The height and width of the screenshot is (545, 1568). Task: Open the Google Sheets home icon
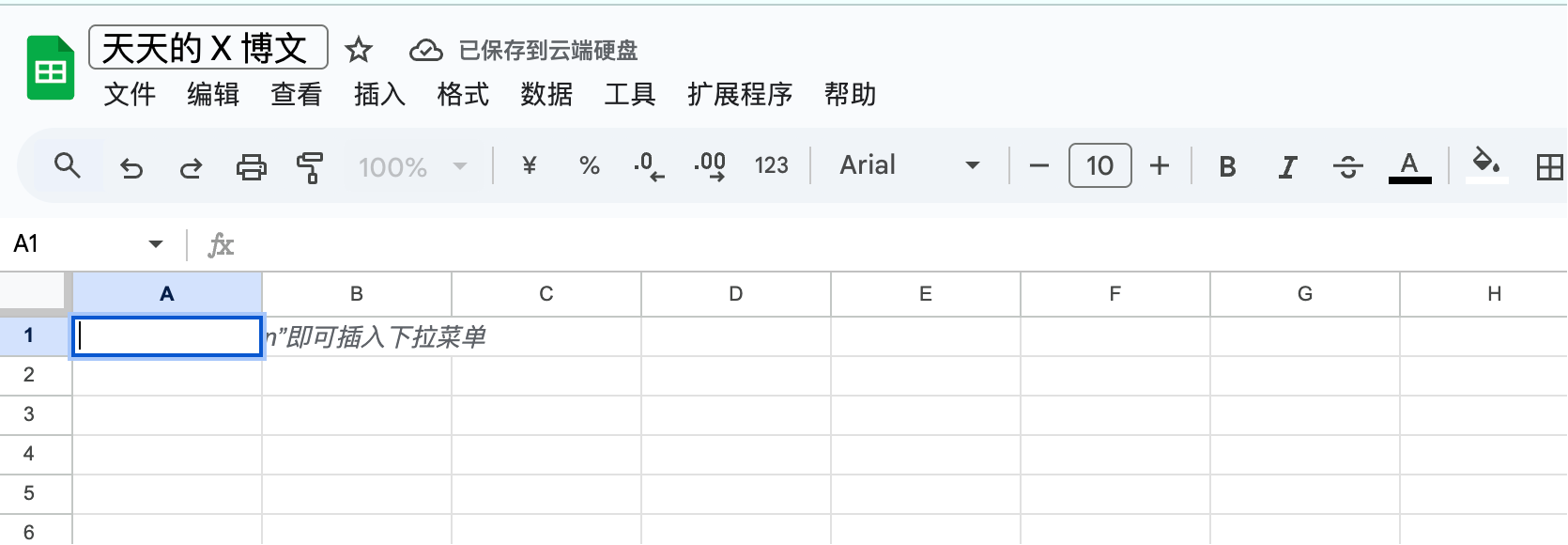50,68
